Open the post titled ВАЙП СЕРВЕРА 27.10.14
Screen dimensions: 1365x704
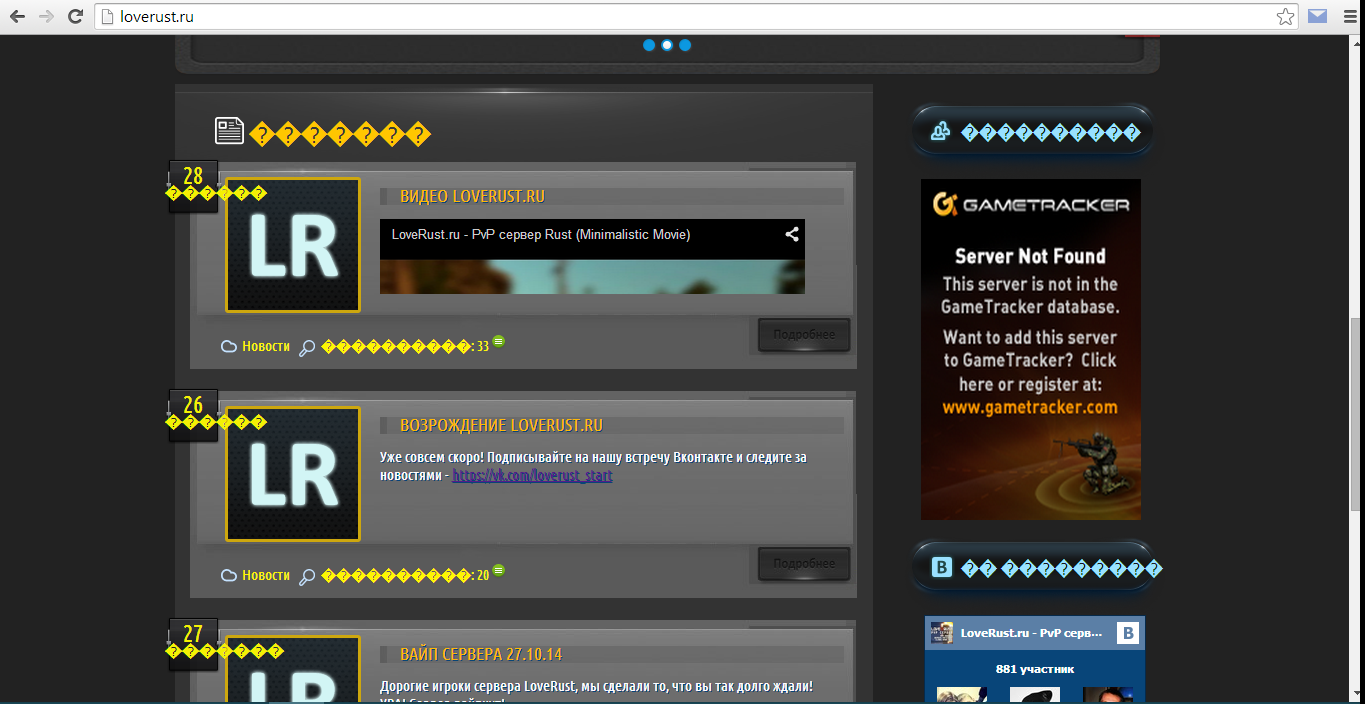pyautogui.click(x=481, y=654)
